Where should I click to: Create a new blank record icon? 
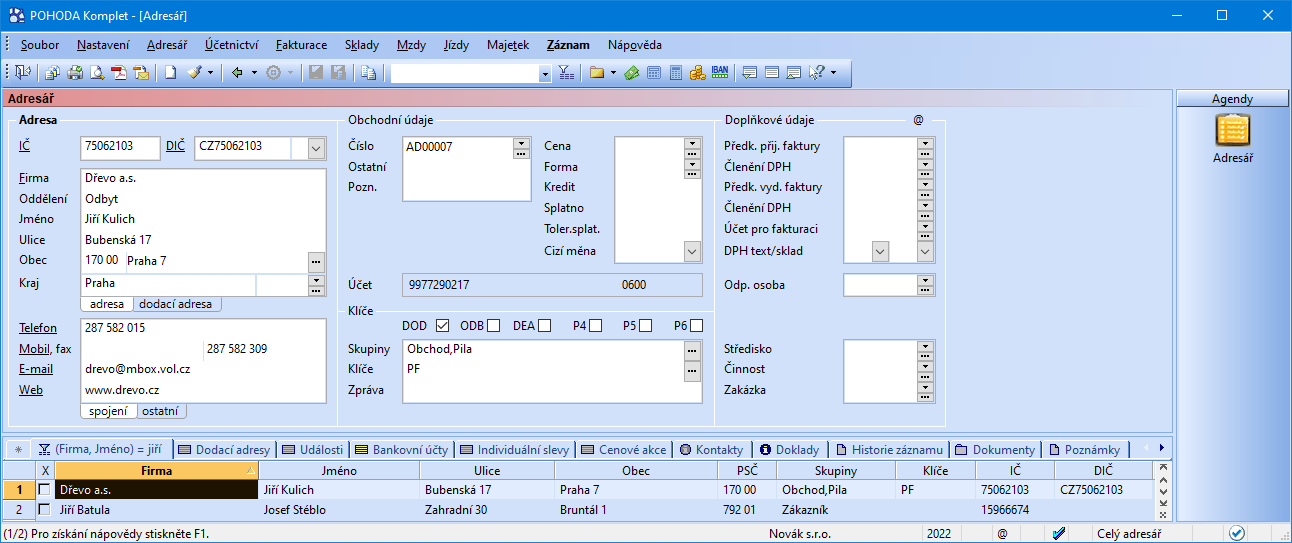pyautogui.click(x=171, y=72)
